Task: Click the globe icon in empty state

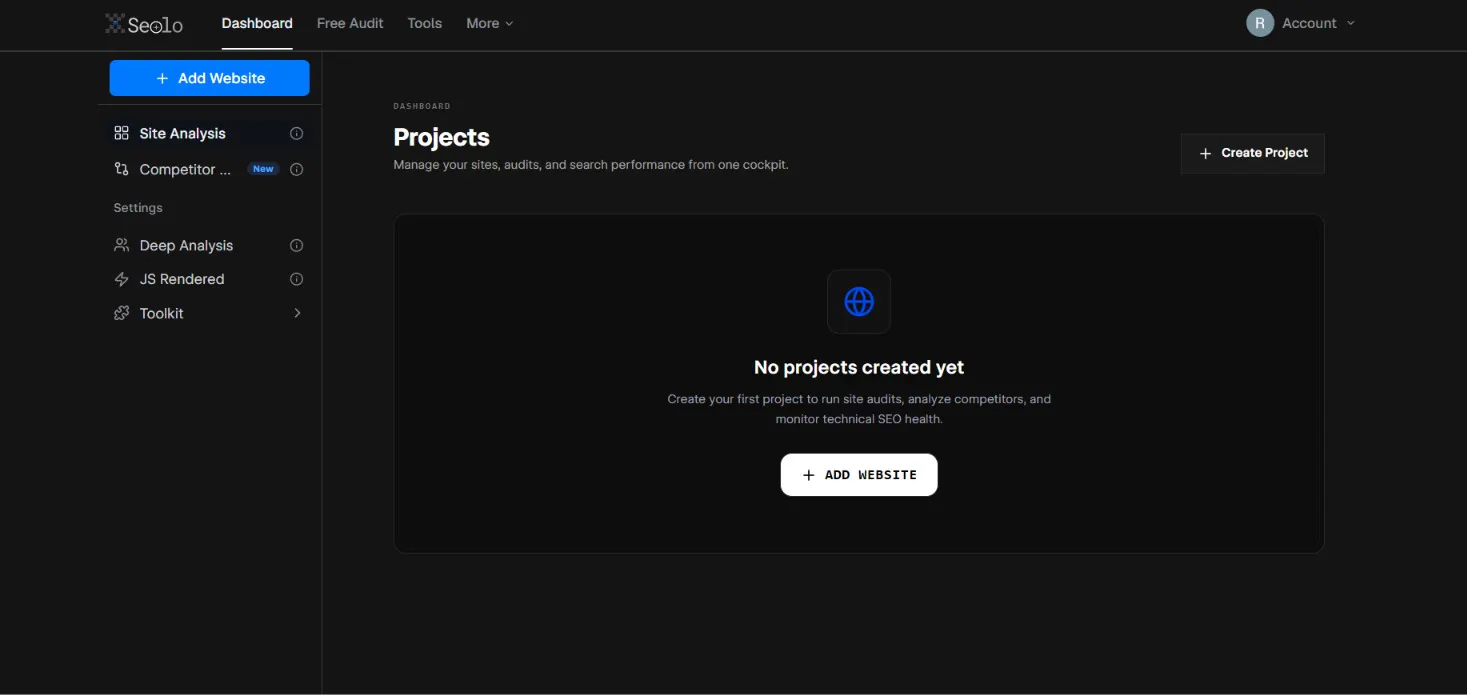Action: [x=859, y=301]
